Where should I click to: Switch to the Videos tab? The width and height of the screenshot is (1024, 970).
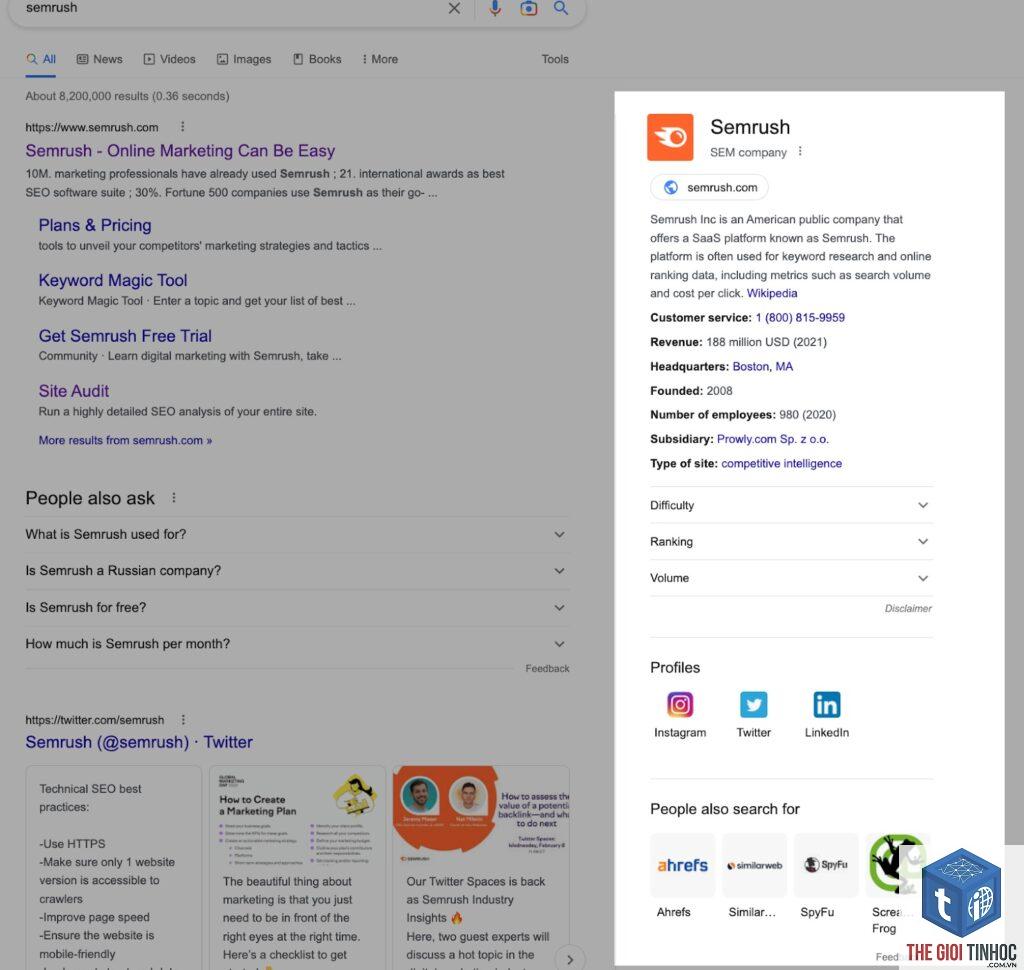tap(170, 59)
